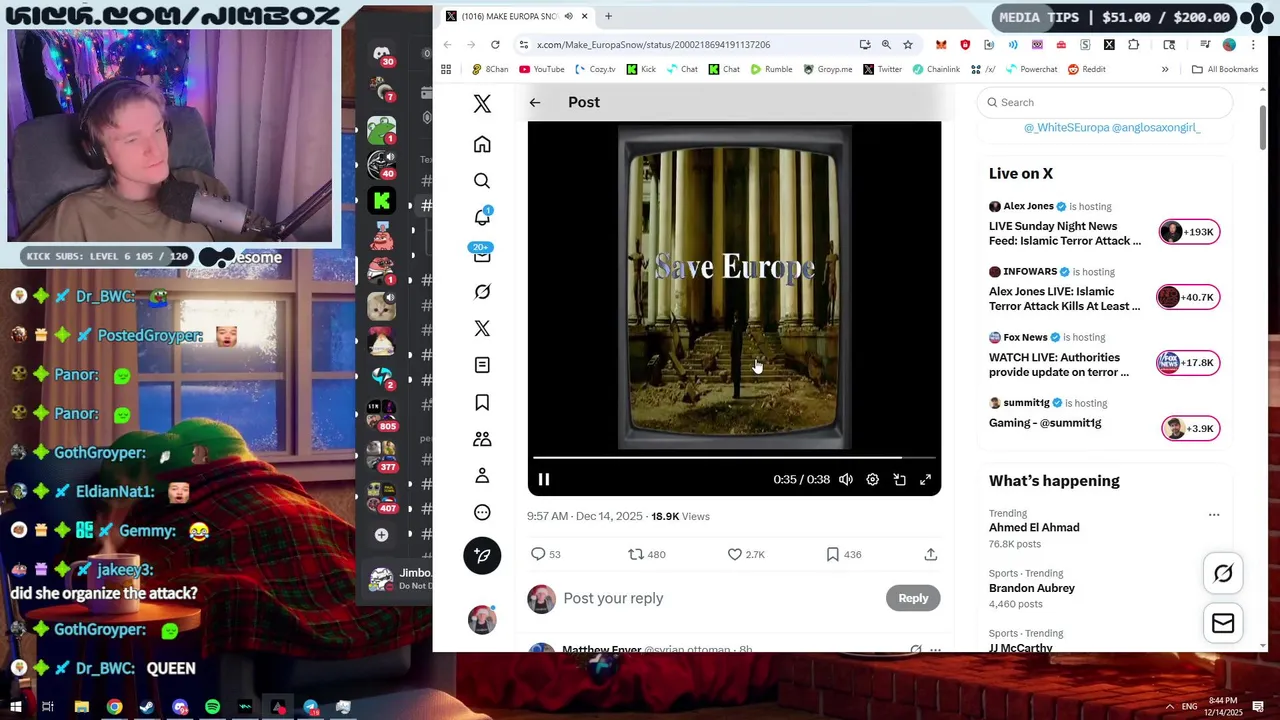
Task: Click the Reply button
Action: click(913, 598)
